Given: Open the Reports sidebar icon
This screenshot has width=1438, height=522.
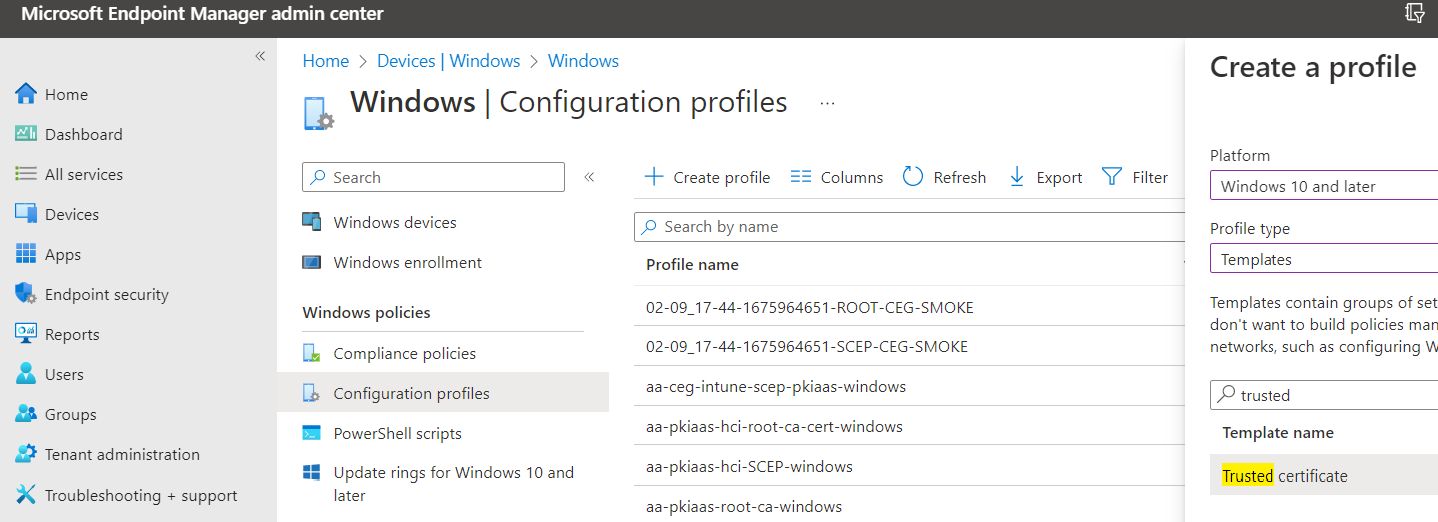Looking at the screenshot, I should (26, 334).
